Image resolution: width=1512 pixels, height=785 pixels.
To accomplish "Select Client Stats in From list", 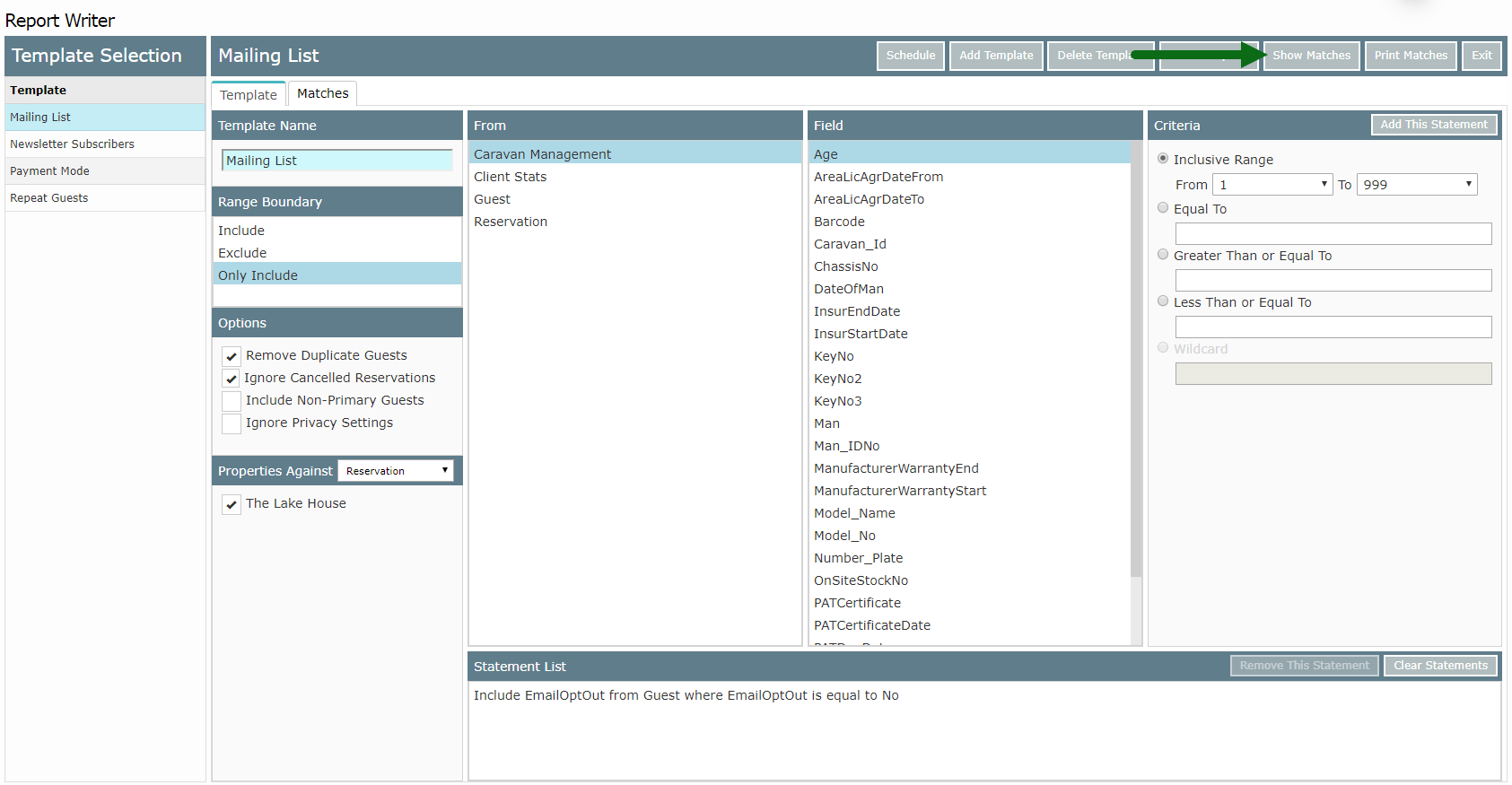I will pos(634,177).
